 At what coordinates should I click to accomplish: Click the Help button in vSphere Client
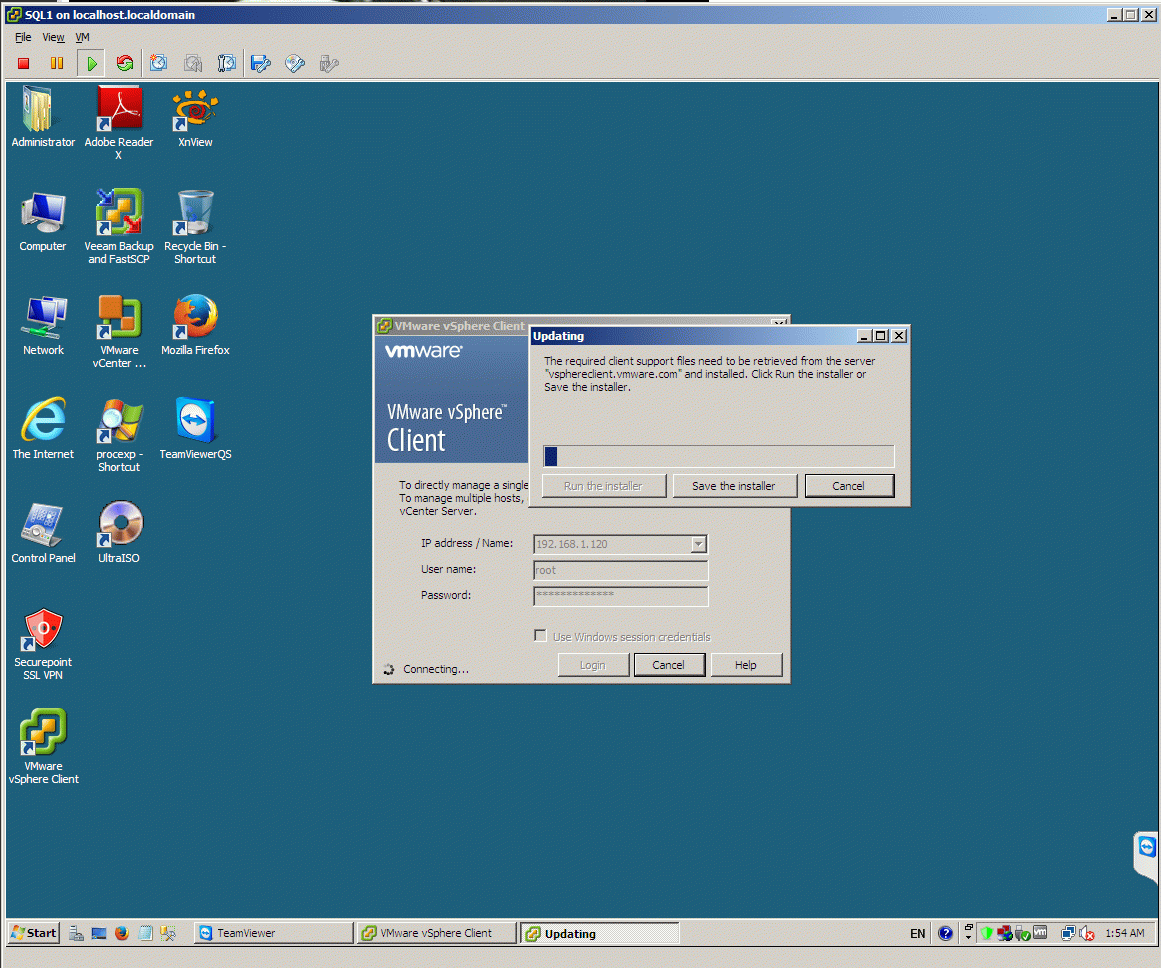click(746, 665)
